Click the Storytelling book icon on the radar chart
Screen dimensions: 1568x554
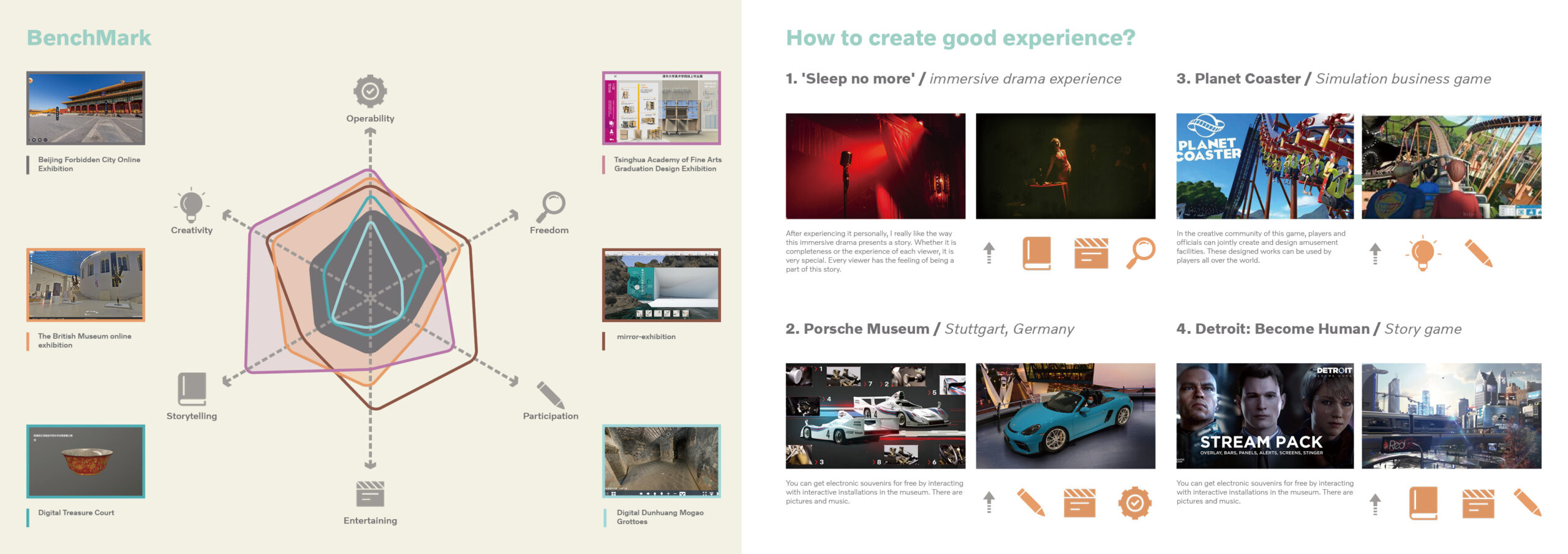(x=192, y=389)
